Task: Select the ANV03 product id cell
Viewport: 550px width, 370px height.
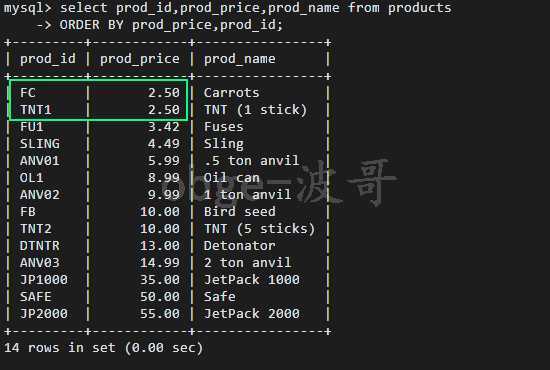Action: tap(40, 263)
